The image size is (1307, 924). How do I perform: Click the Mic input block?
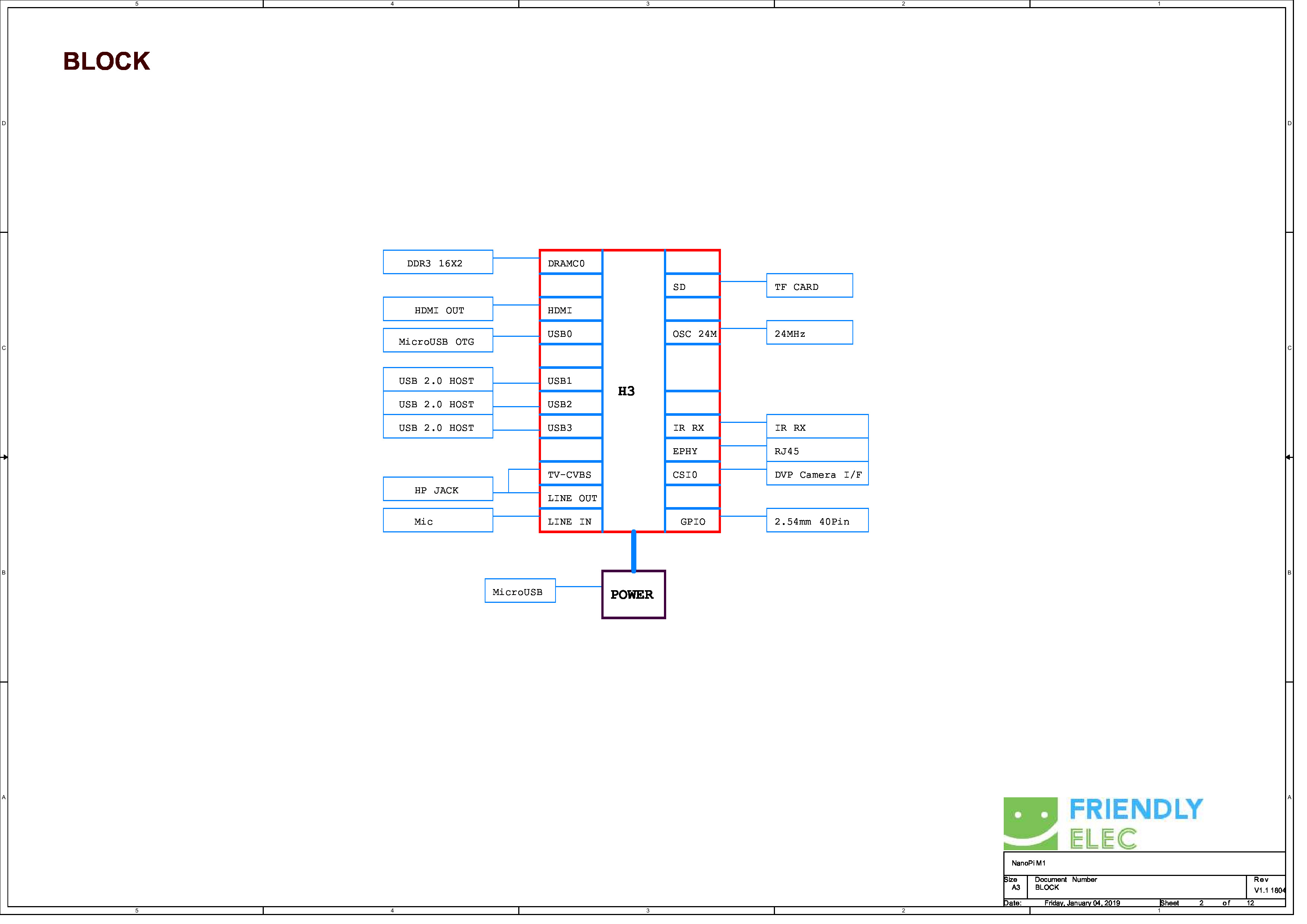click(x=442, y=525)
